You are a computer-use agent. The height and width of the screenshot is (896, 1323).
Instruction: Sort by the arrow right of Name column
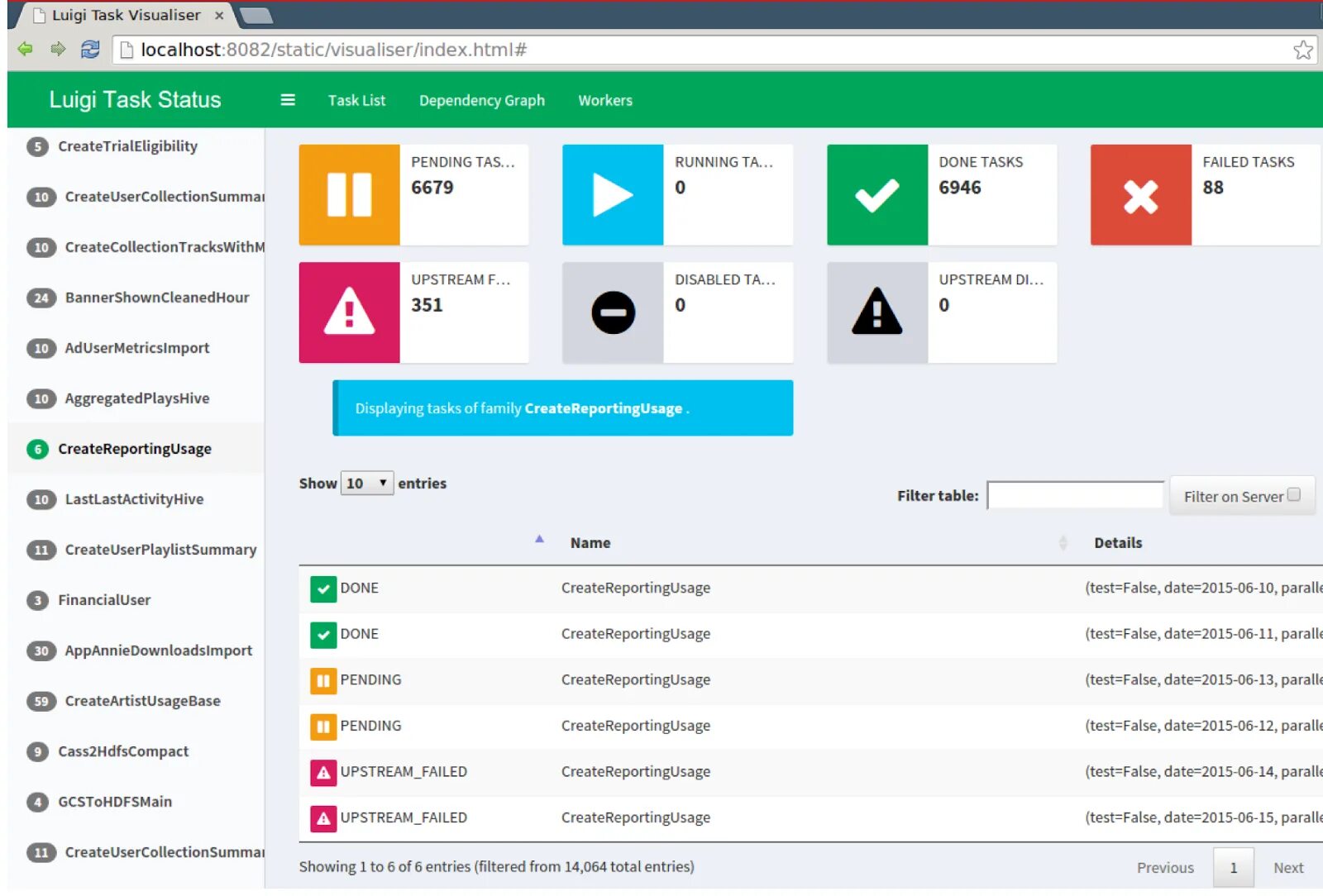click(1063, 543)
